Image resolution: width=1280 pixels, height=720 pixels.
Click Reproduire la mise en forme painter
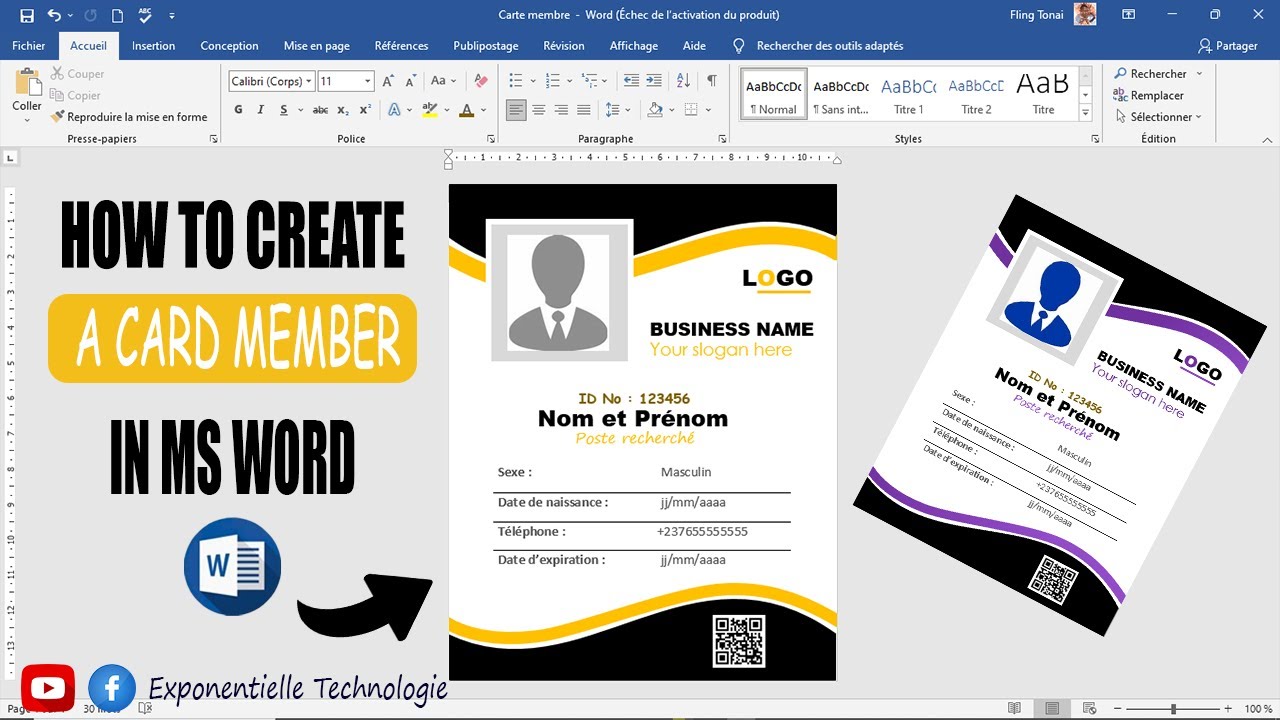click(129, 117)
